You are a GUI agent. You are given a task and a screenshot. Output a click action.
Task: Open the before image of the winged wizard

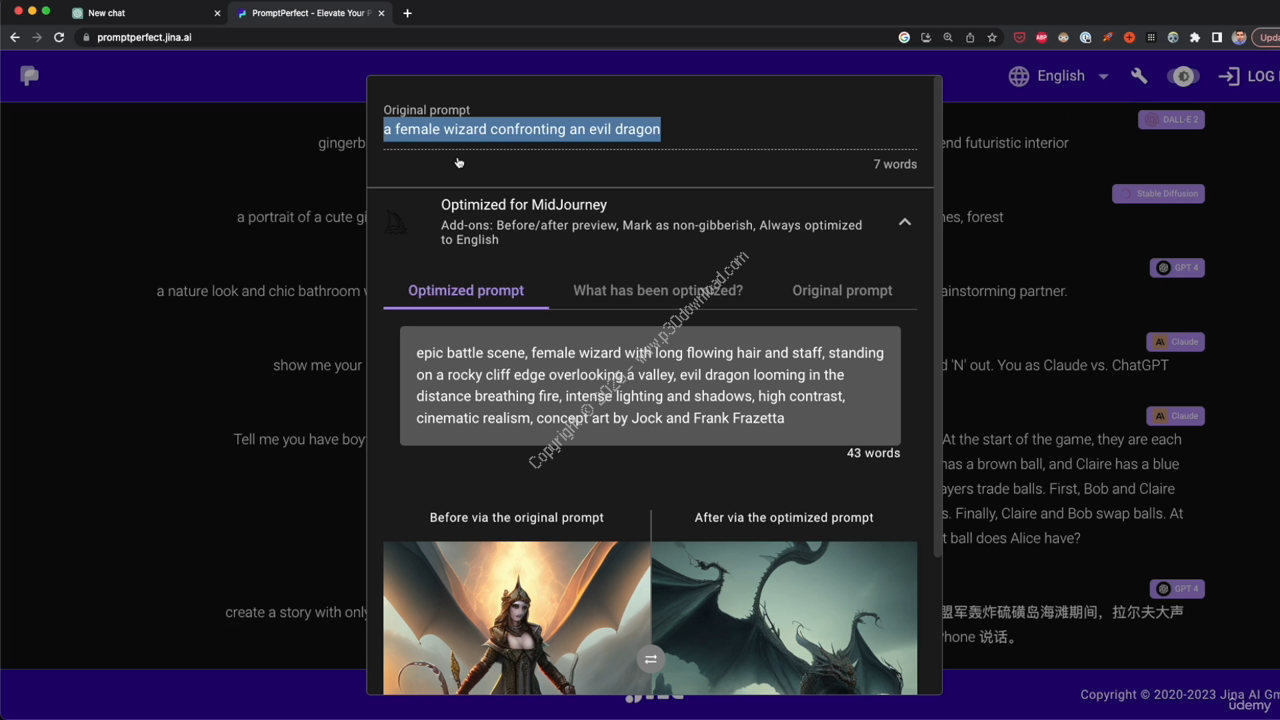click(516, 618)
